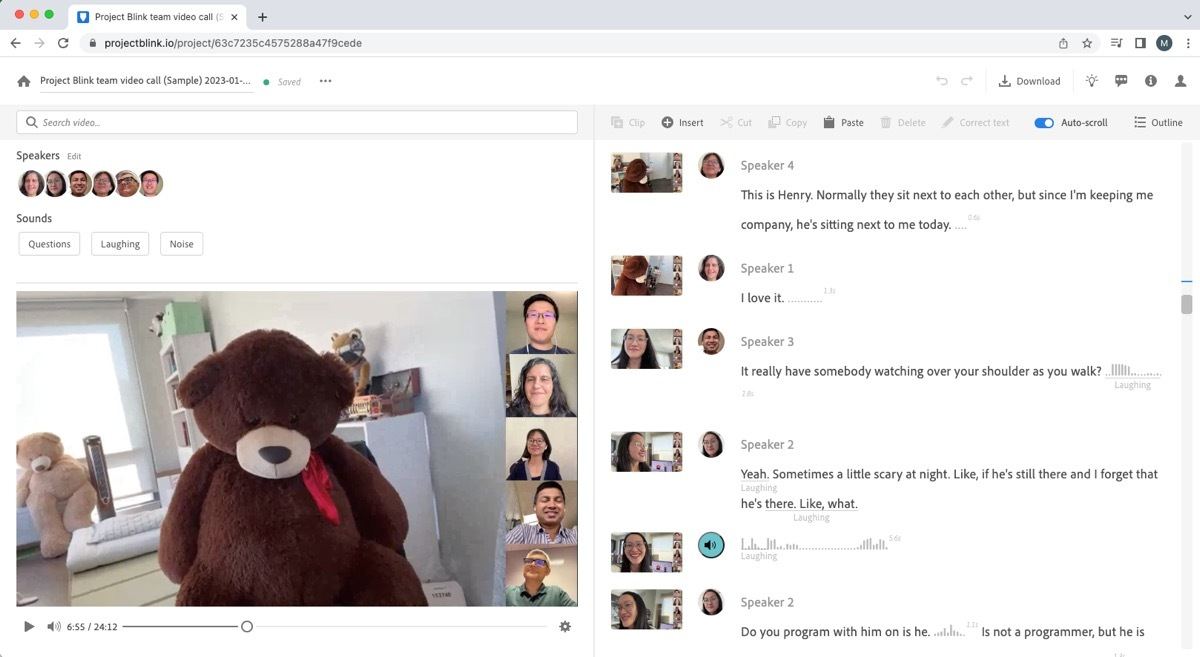Open the Chrome profile avatar M
This screenshot has height=657, width=1200.
[1164, 43]
